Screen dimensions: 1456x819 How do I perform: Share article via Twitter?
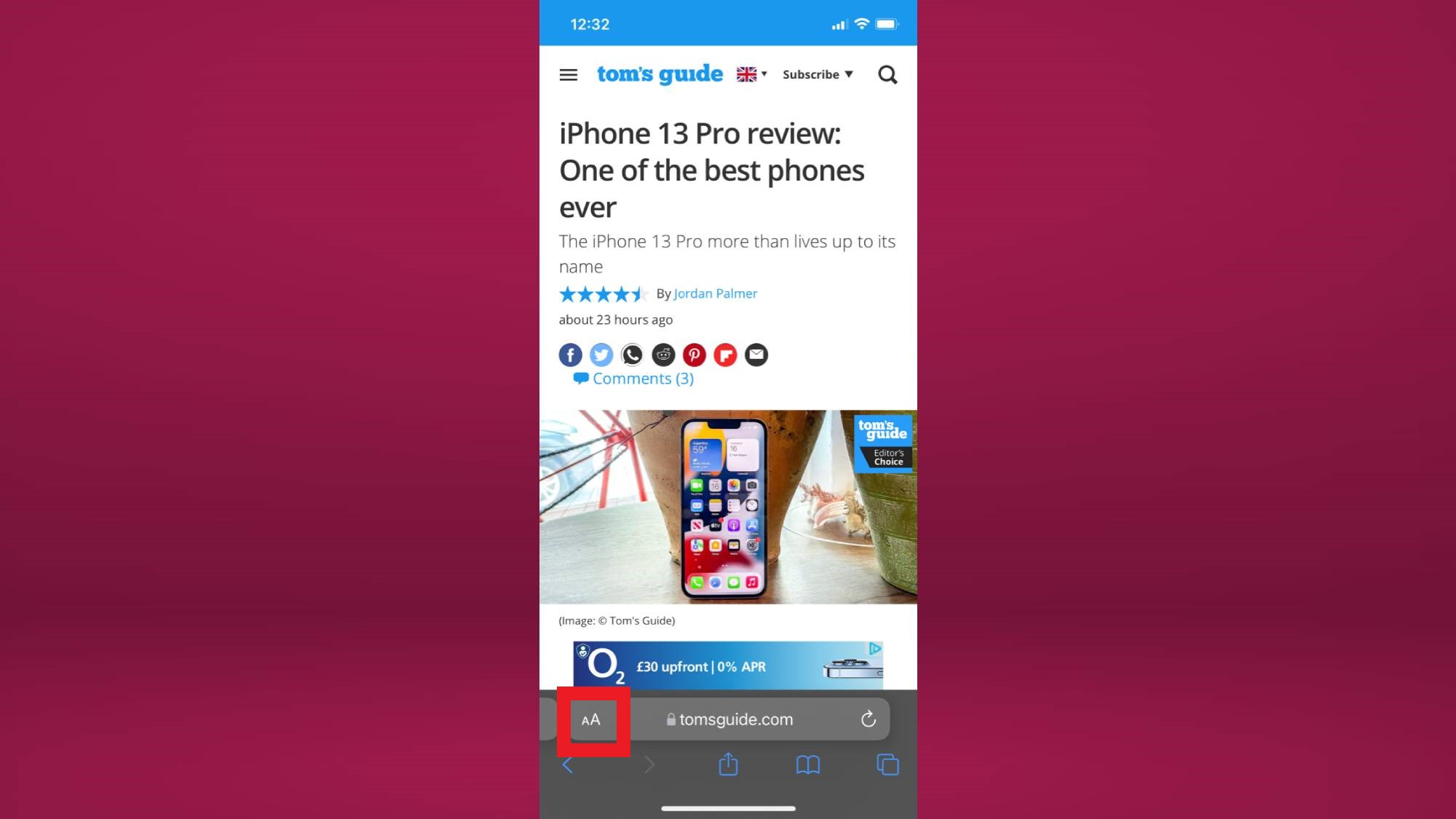coord(601,354)
